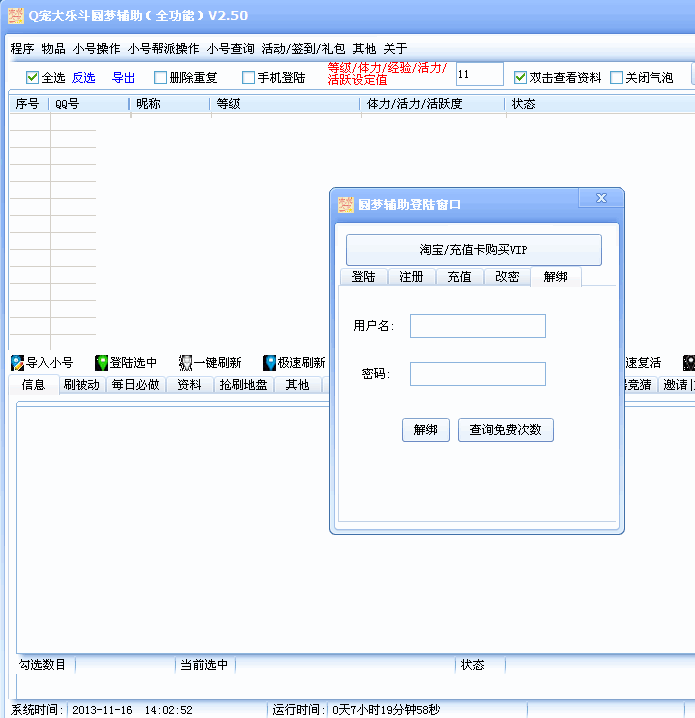The height and width of the screenshot is (718, 695).
Task: Click the 反选 link
Action: tap(83, 78)
